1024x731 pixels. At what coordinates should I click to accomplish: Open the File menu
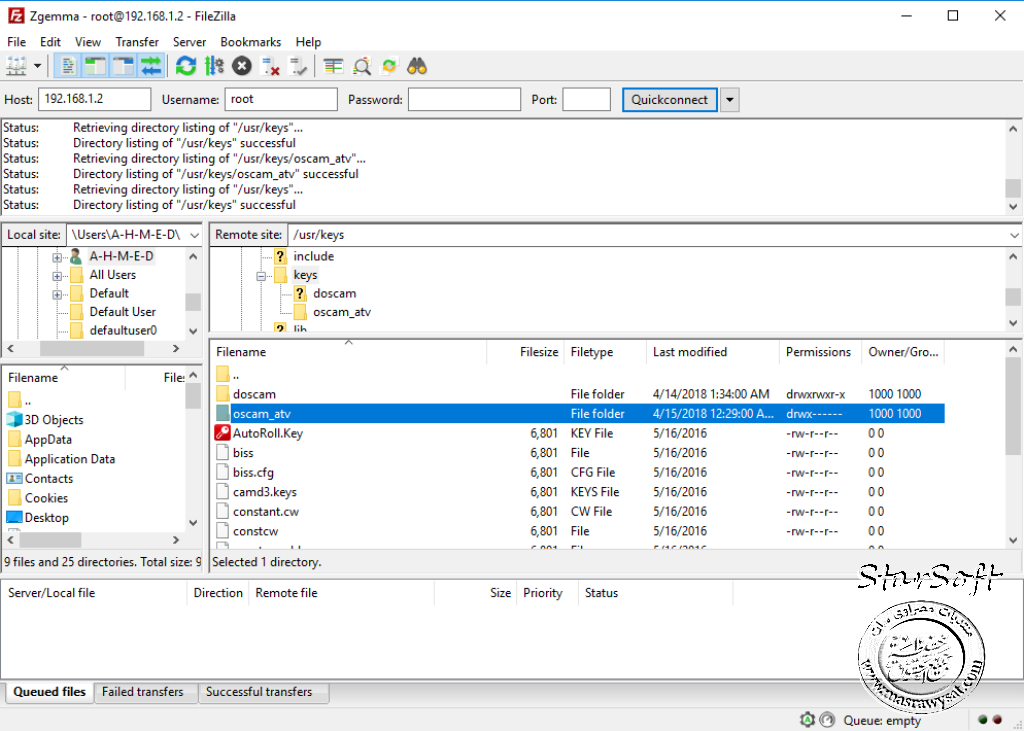16,42
